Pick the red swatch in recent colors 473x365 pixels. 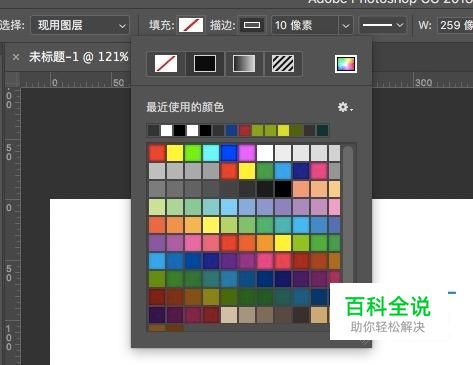[244, 130]
